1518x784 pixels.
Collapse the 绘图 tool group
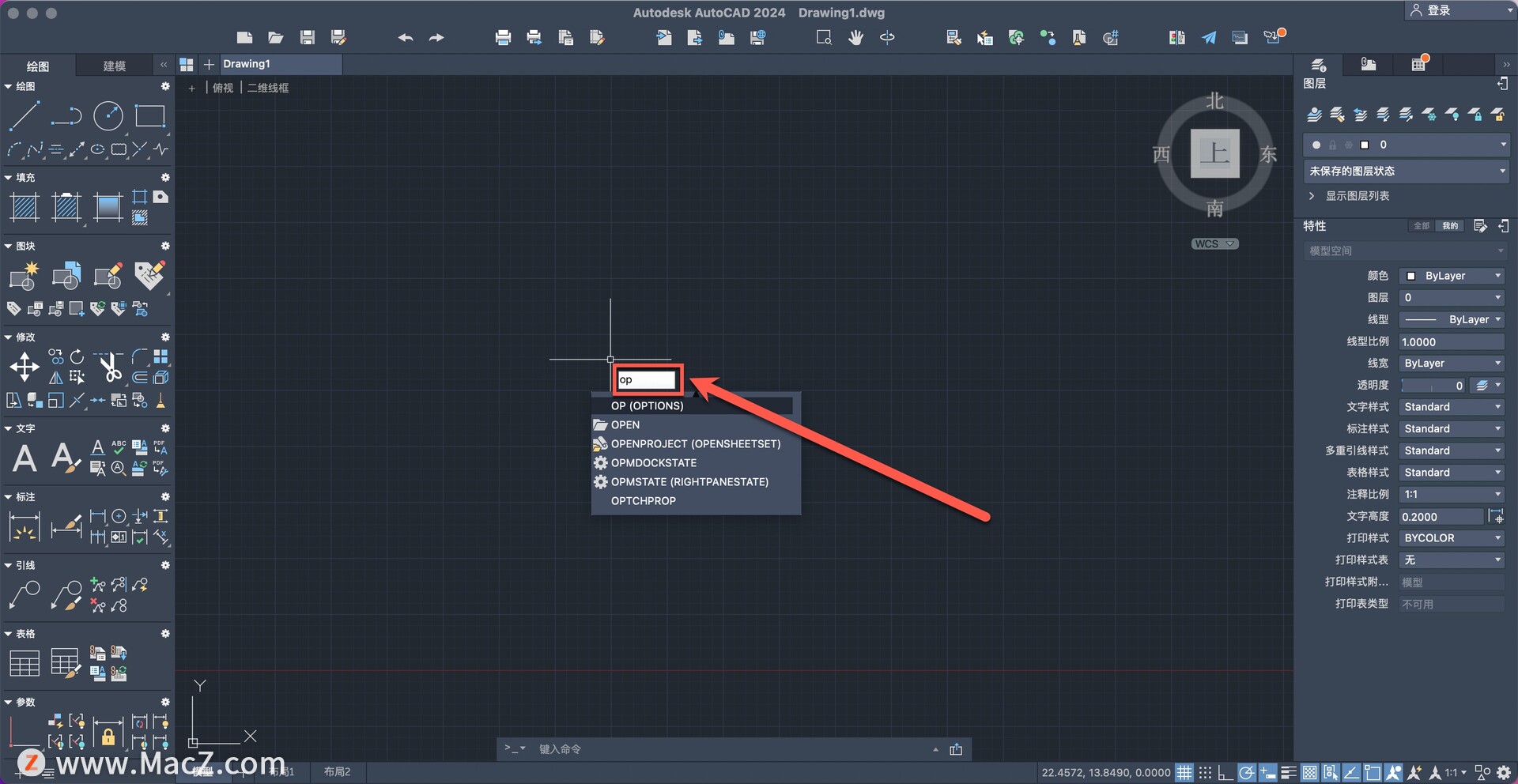point(8,86)
